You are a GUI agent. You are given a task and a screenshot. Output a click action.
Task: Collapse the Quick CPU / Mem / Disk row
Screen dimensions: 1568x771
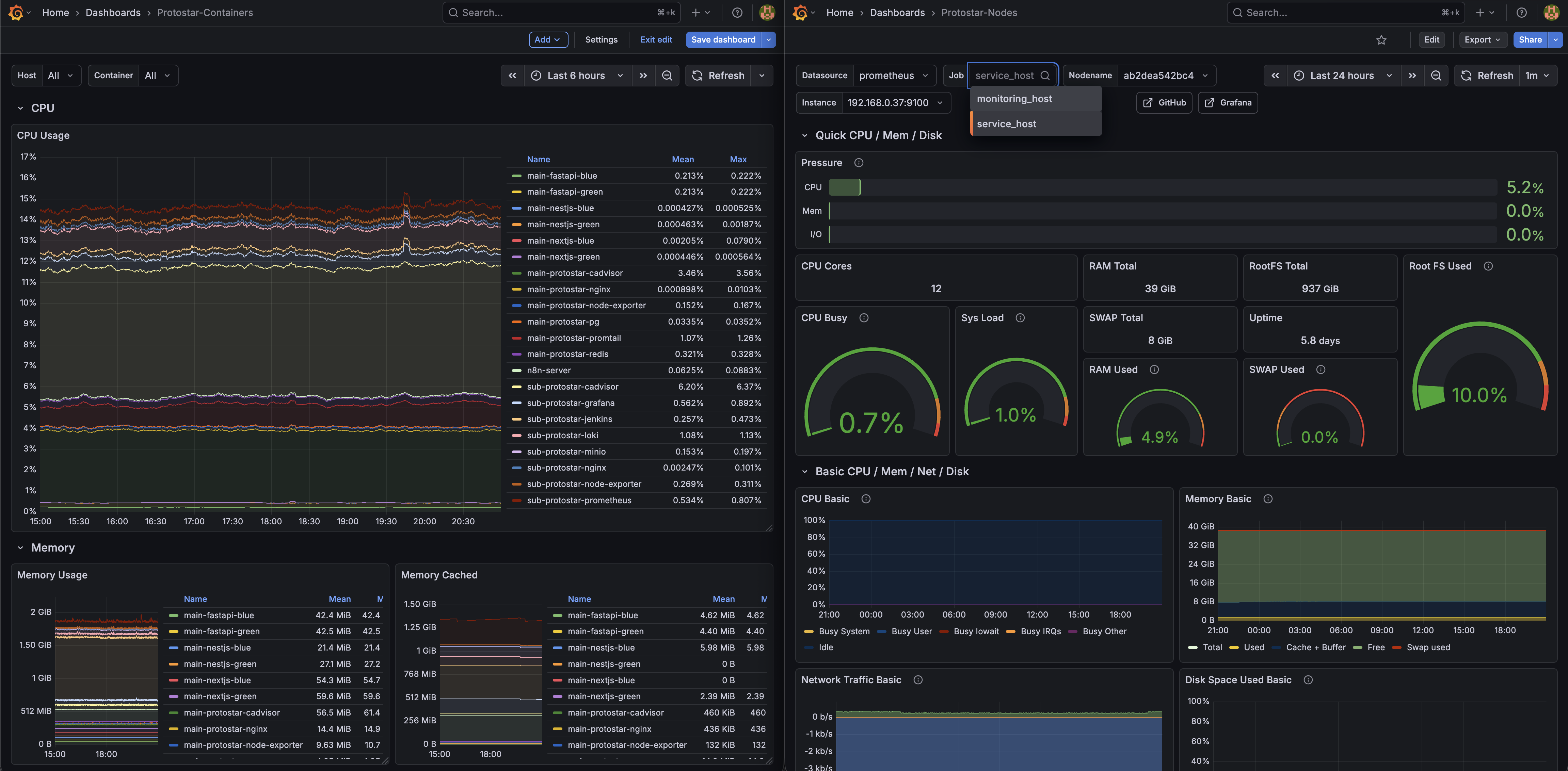click(x=805, y=136)
